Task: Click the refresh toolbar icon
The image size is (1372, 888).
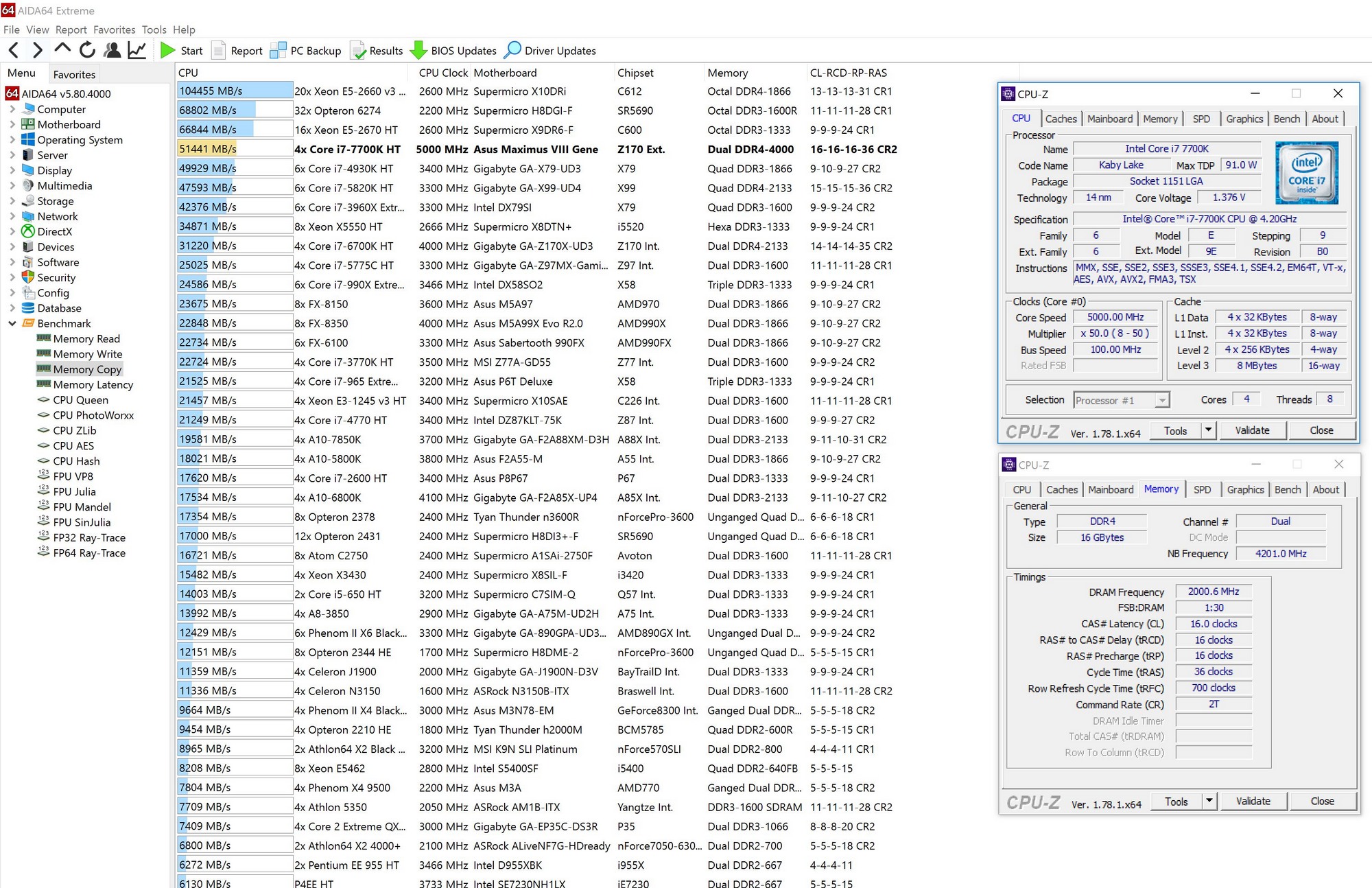Action: 87,50
